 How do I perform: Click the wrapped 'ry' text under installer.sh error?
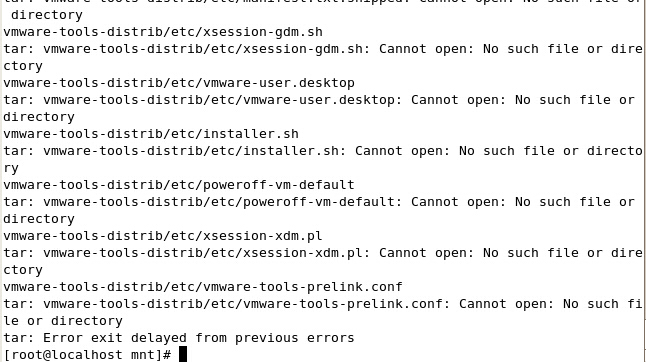tap(11, 169)
